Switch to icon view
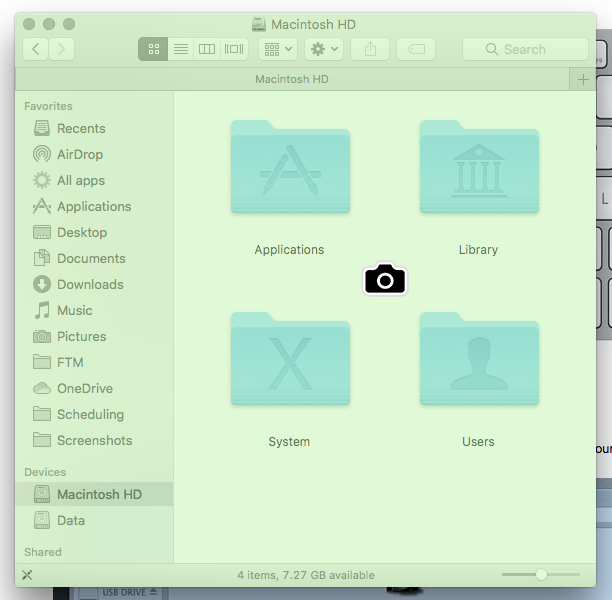This screenshot has width=612, height=600. click(x=153, y=49)
